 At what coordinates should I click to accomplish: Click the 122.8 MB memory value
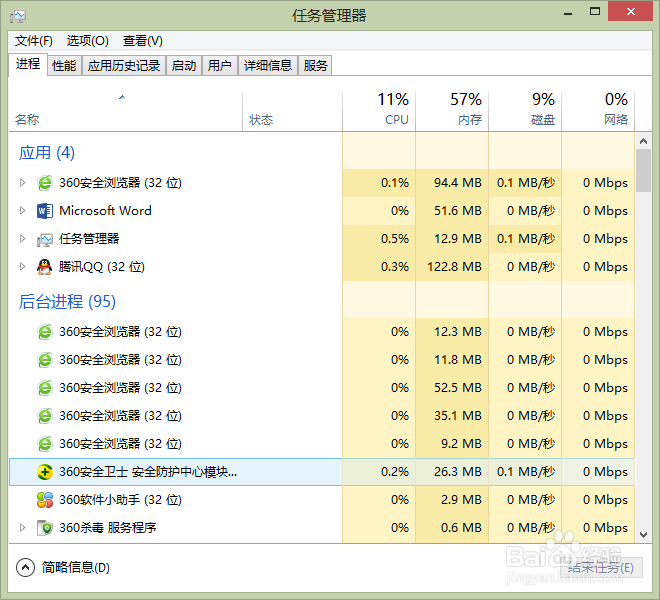click(454, 267)
